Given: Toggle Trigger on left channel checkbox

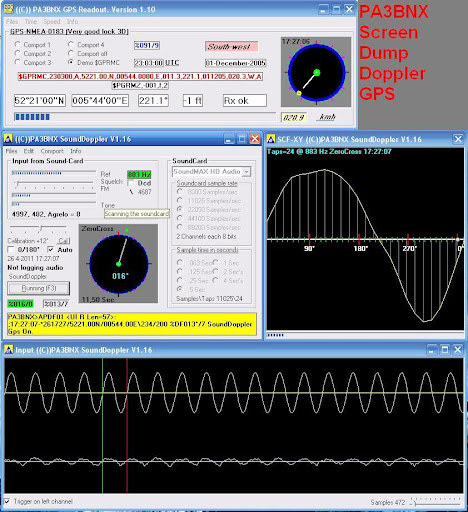Looking at the screenshot, I should point(7,501).
